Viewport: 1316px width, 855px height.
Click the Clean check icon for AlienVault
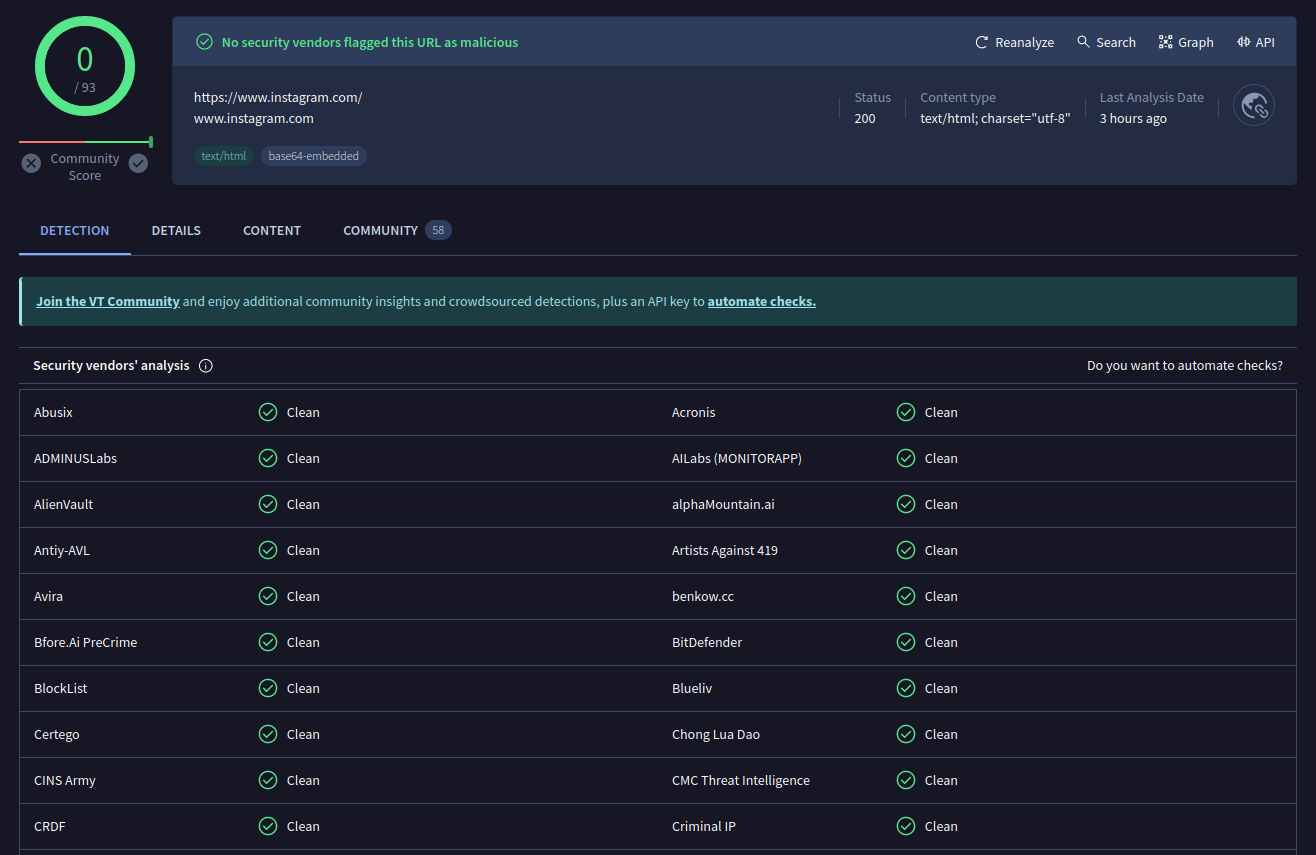pyautogui.click(x=268, y=504)
